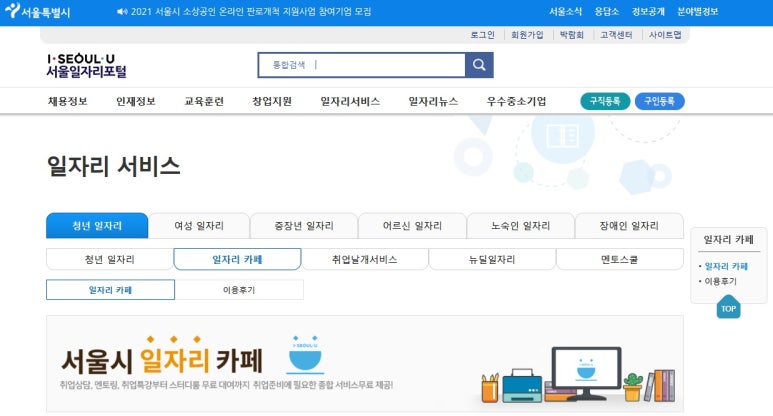Select the blue 청년 일자리 top tab
This screenshot has height=416, width=773.
pos(97,226)
